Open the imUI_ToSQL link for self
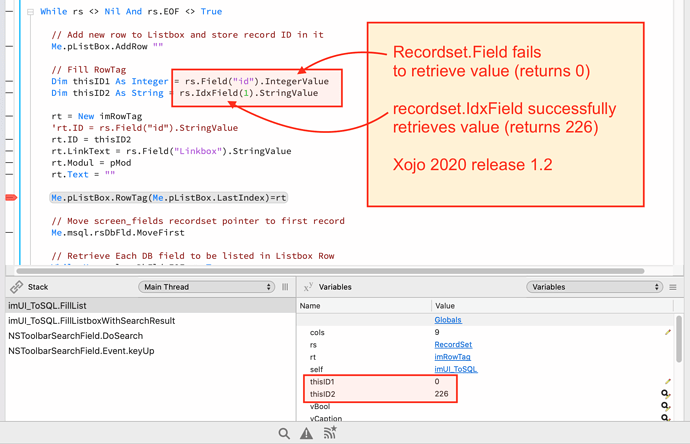Screen dimensions: 690x444 (456, 369)
